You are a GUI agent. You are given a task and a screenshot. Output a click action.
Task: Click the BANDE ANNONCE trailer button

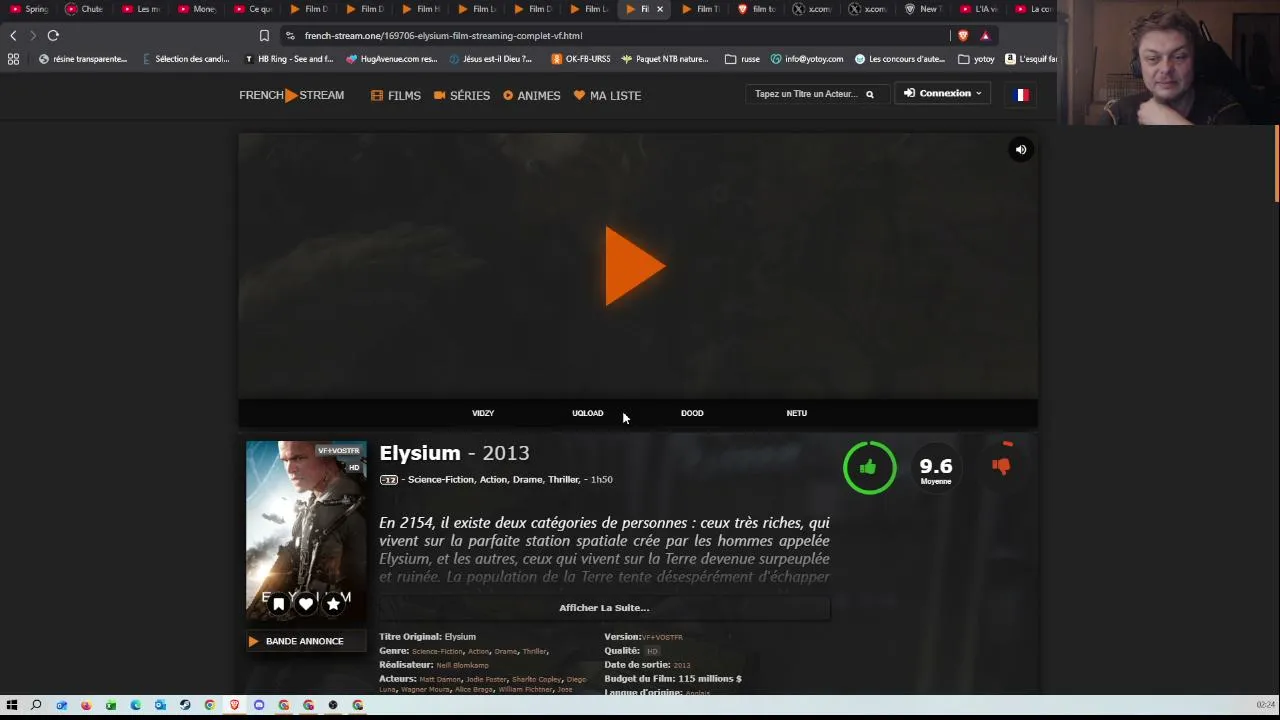306,641
